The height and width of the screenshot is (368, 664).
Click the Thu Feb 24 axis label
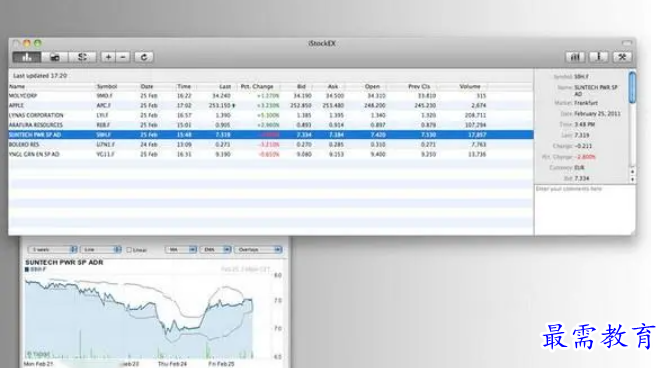(172, 364)
